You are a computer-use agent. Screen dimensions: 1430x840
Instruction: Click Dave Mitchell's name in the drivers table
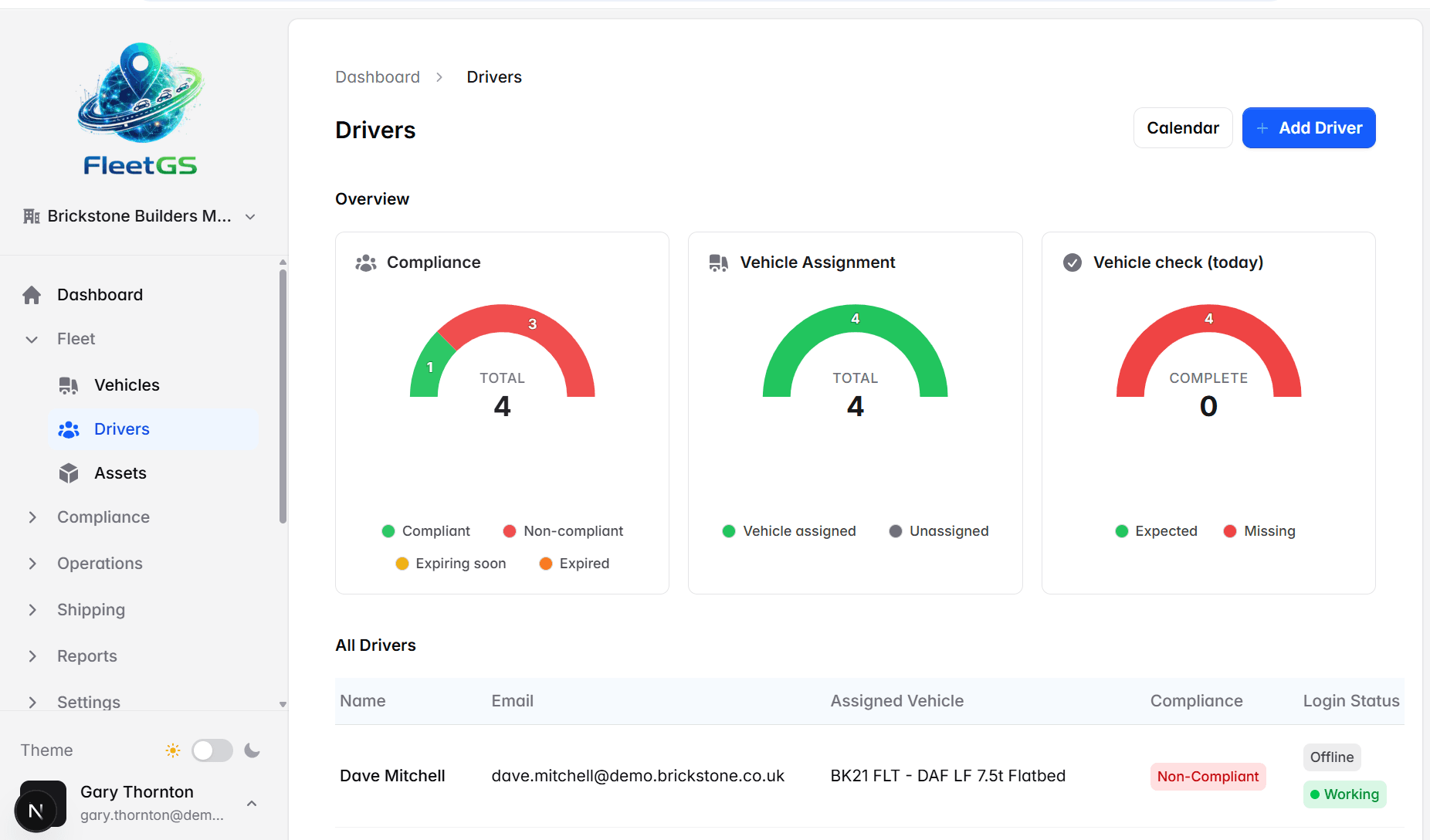tap(392, 776)
